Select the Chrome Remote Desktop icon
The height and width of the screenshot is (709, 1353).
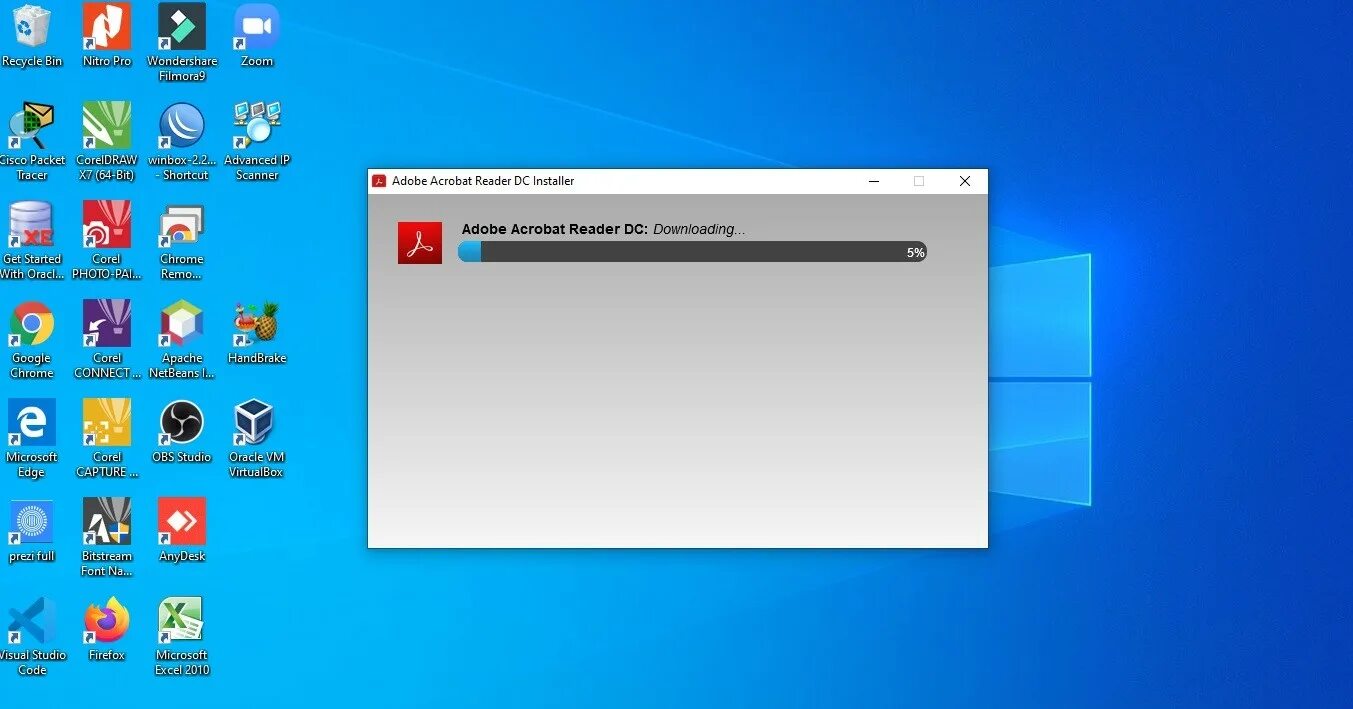click(x=182, y=225)
